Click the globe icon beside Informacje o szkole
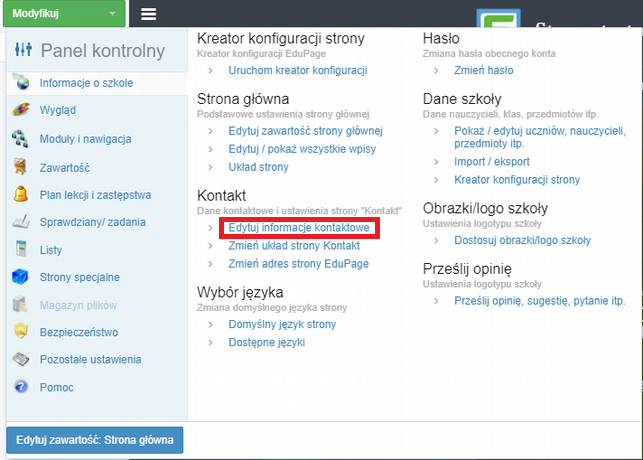The image size is (643, 460). click(x=21, y=82)
